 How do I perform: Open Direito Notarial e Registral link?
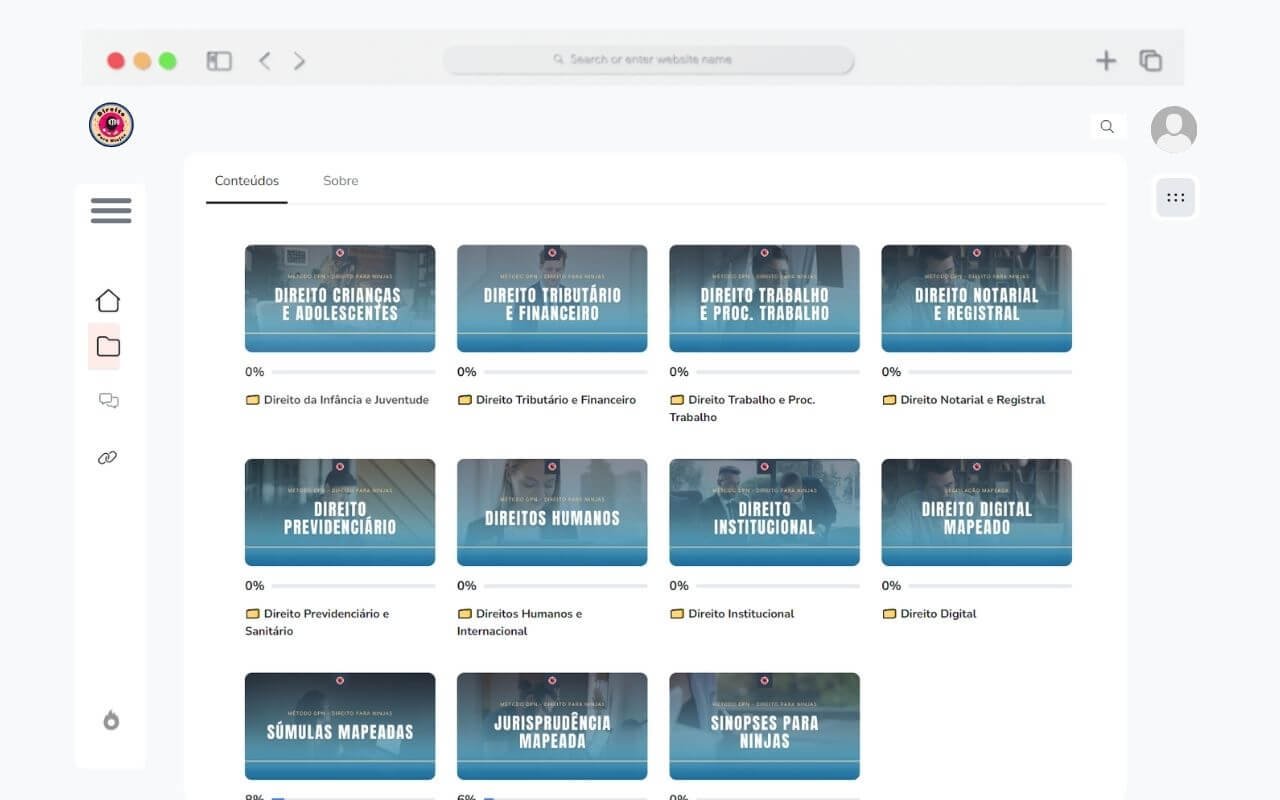973,400
